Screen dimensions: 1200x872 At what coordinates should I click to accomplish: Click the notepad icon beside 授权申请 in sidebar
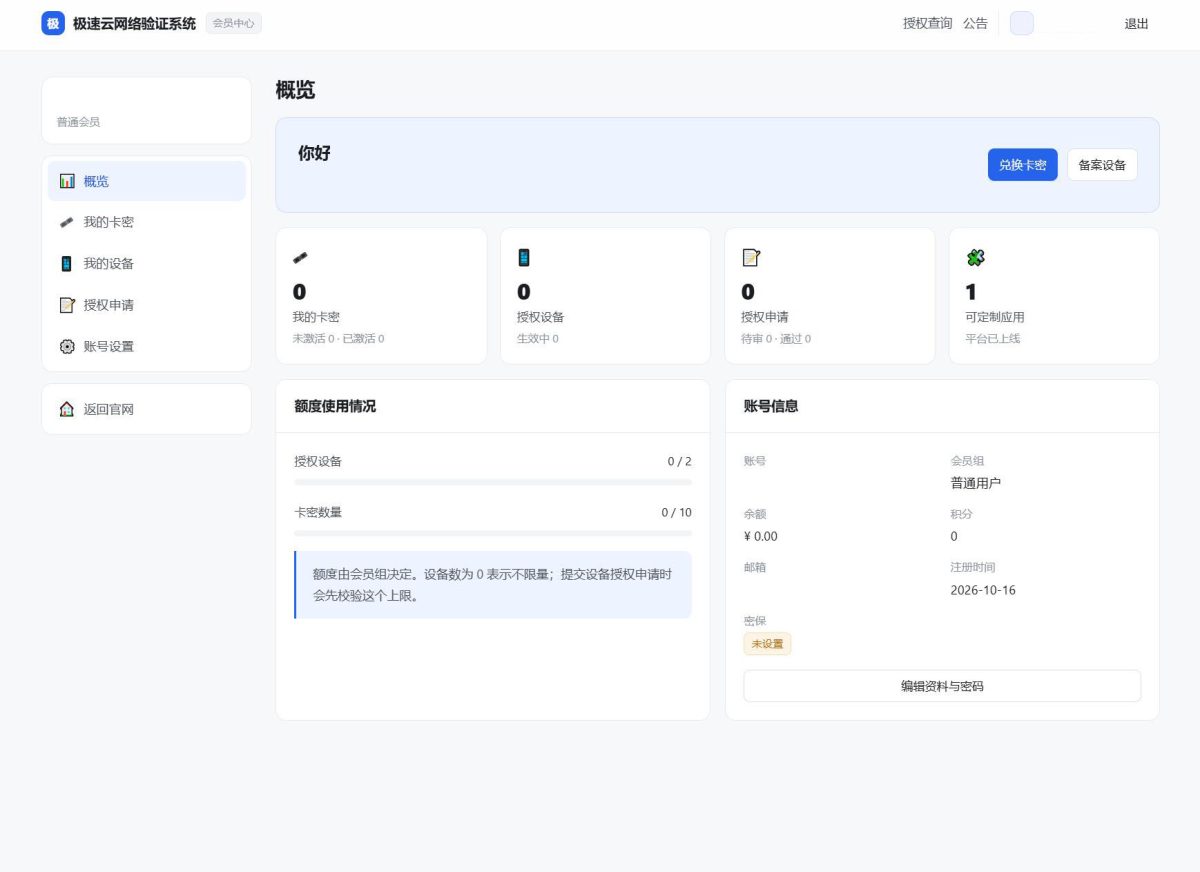click(x=67, y=305)
